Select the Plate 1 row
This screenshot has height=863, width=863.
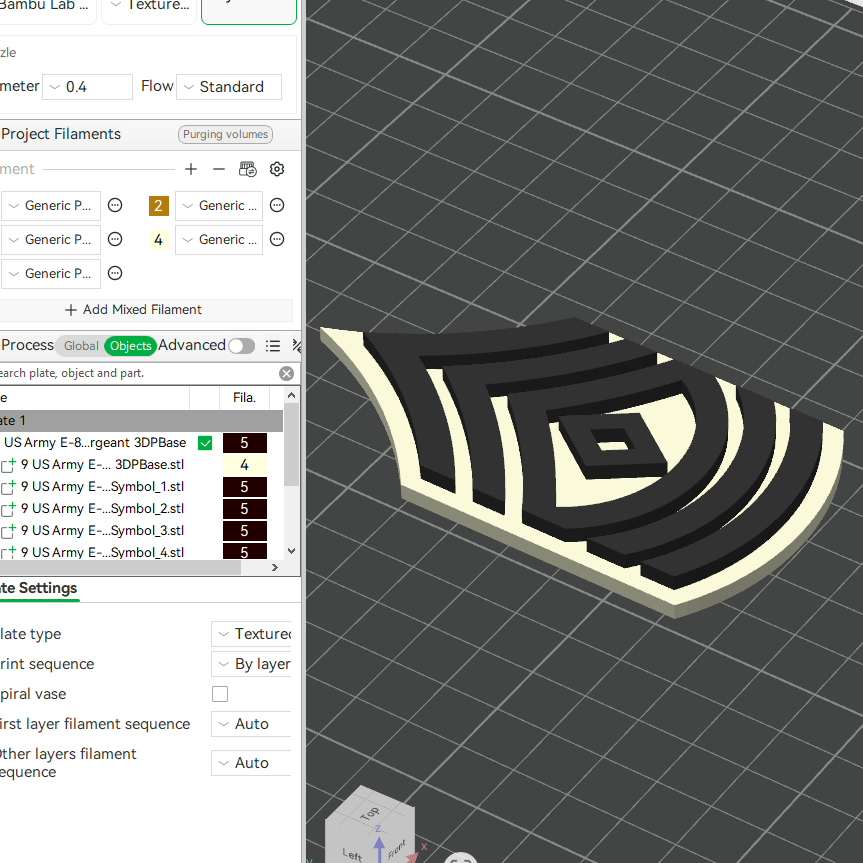click(141, 421)
